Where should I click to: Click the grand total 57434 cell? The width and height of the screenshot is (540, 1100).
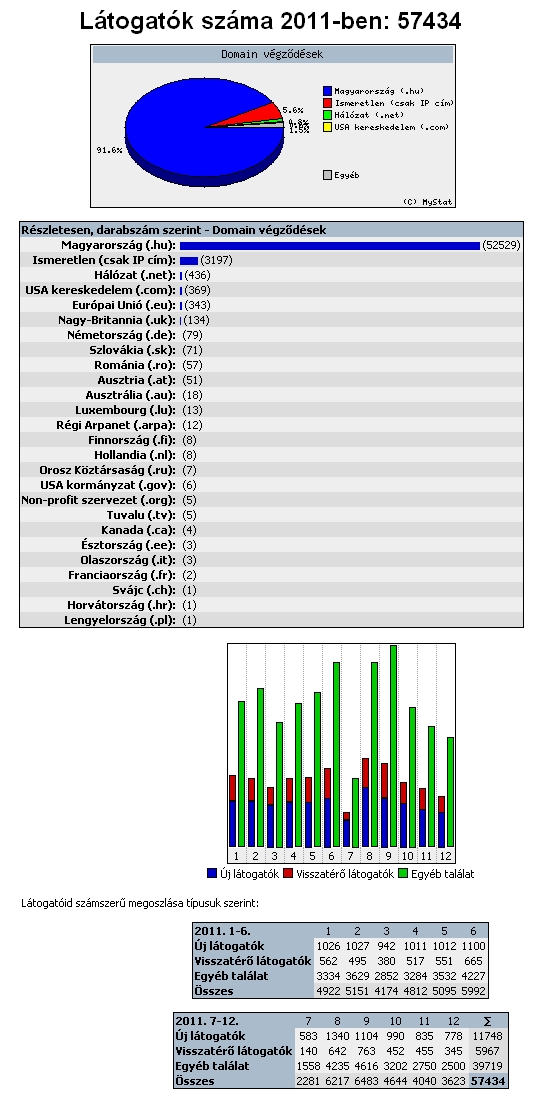(x=487, y=1081)
